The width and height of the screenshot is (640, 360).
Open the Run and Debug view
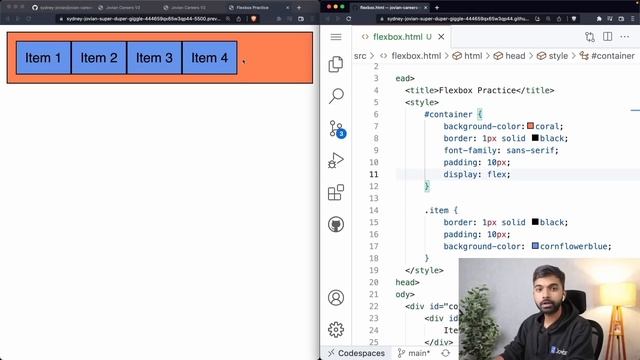pos(336,160)
